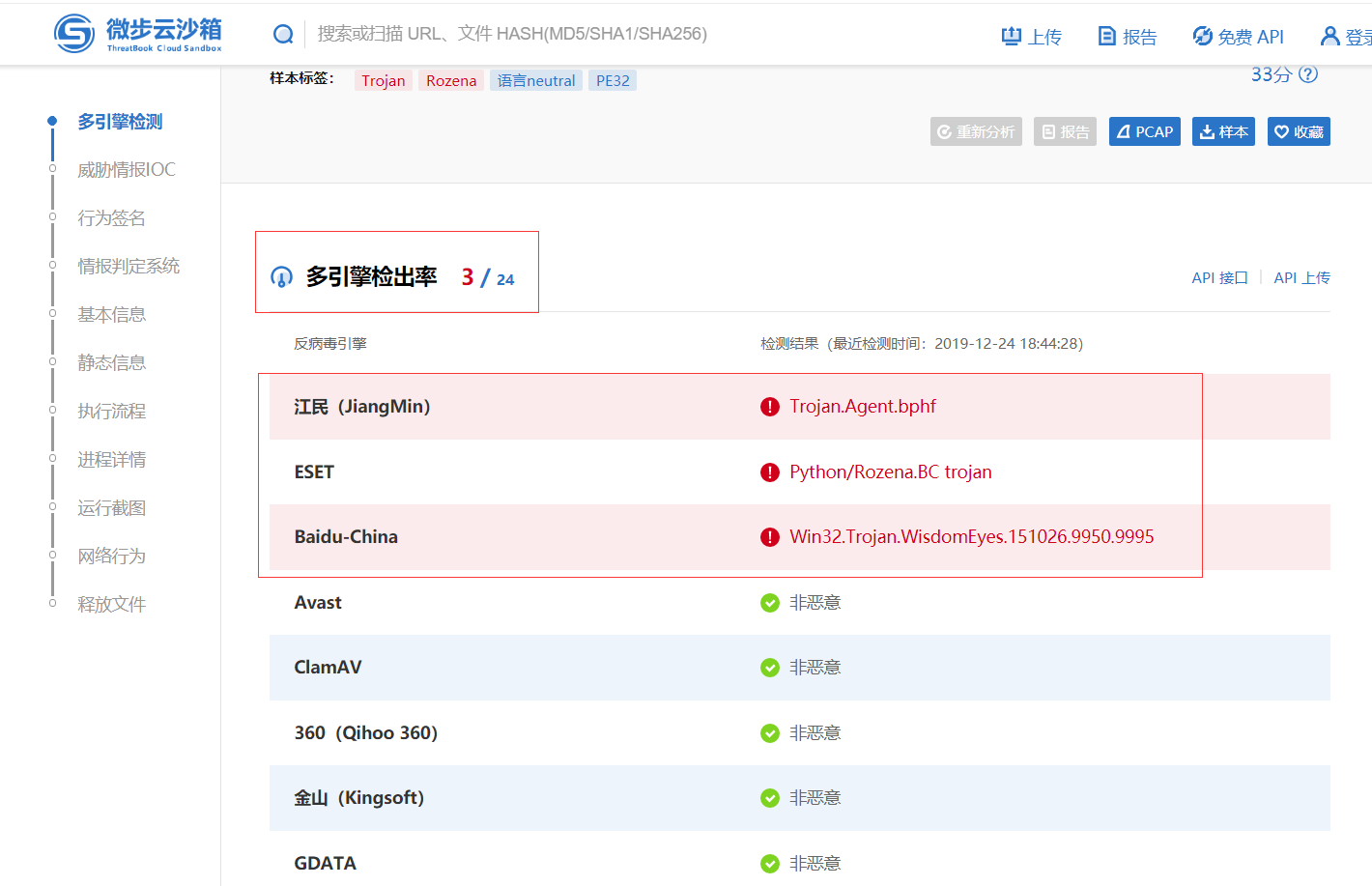Click the Baidu-China engine name
Screen dimensions: 1372x886
(346, 537)
